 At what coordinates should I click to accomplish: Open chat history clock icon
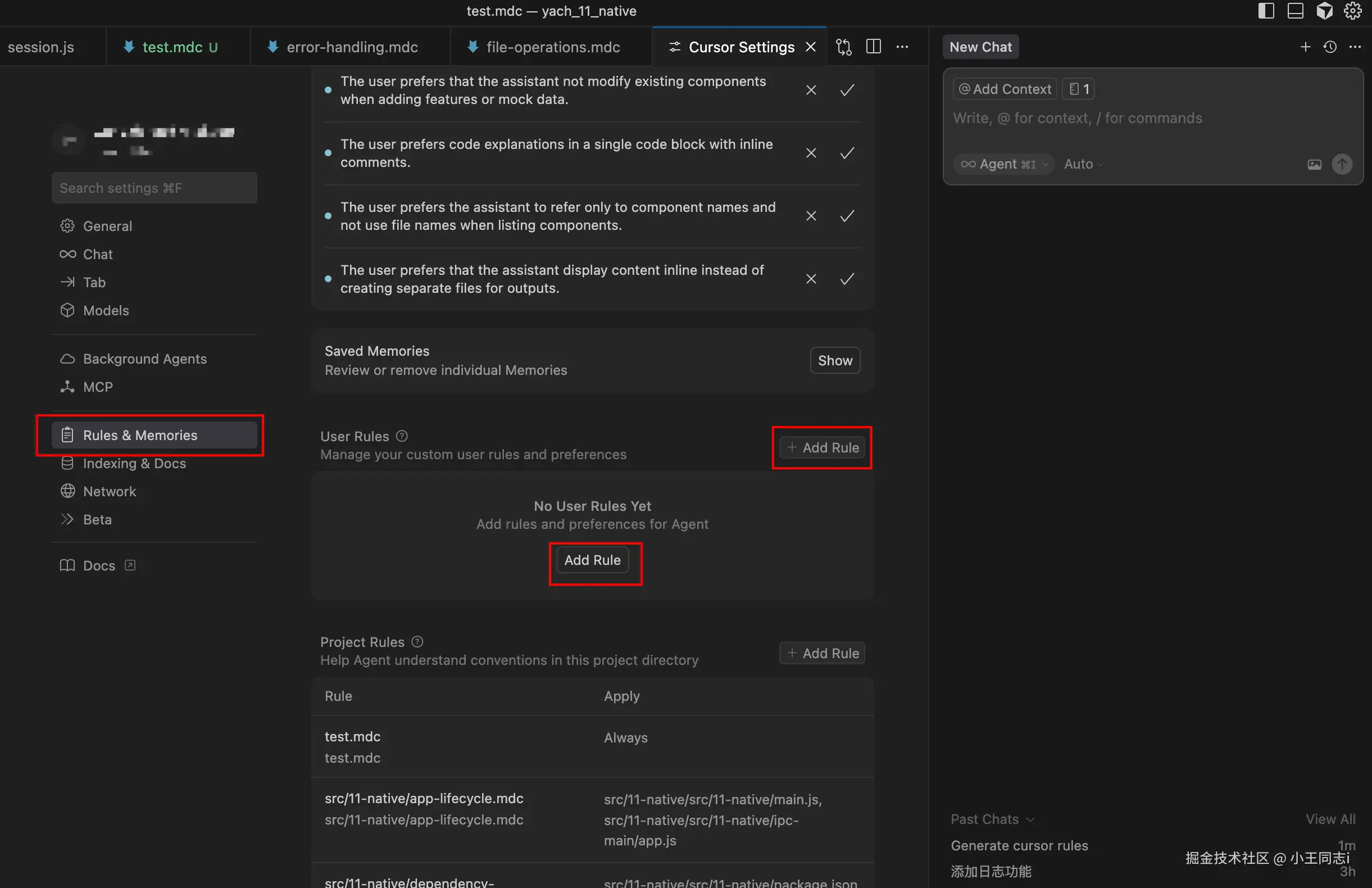[1330, 47]
